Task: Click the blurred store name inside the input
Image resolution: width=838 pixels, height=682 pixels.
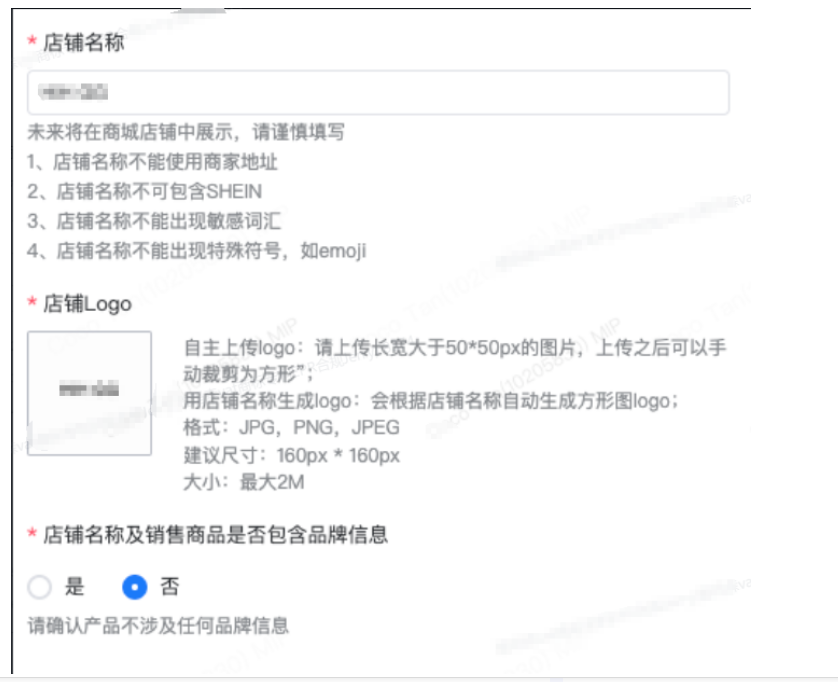Action: pyautogui.click(x=73, y=92)
